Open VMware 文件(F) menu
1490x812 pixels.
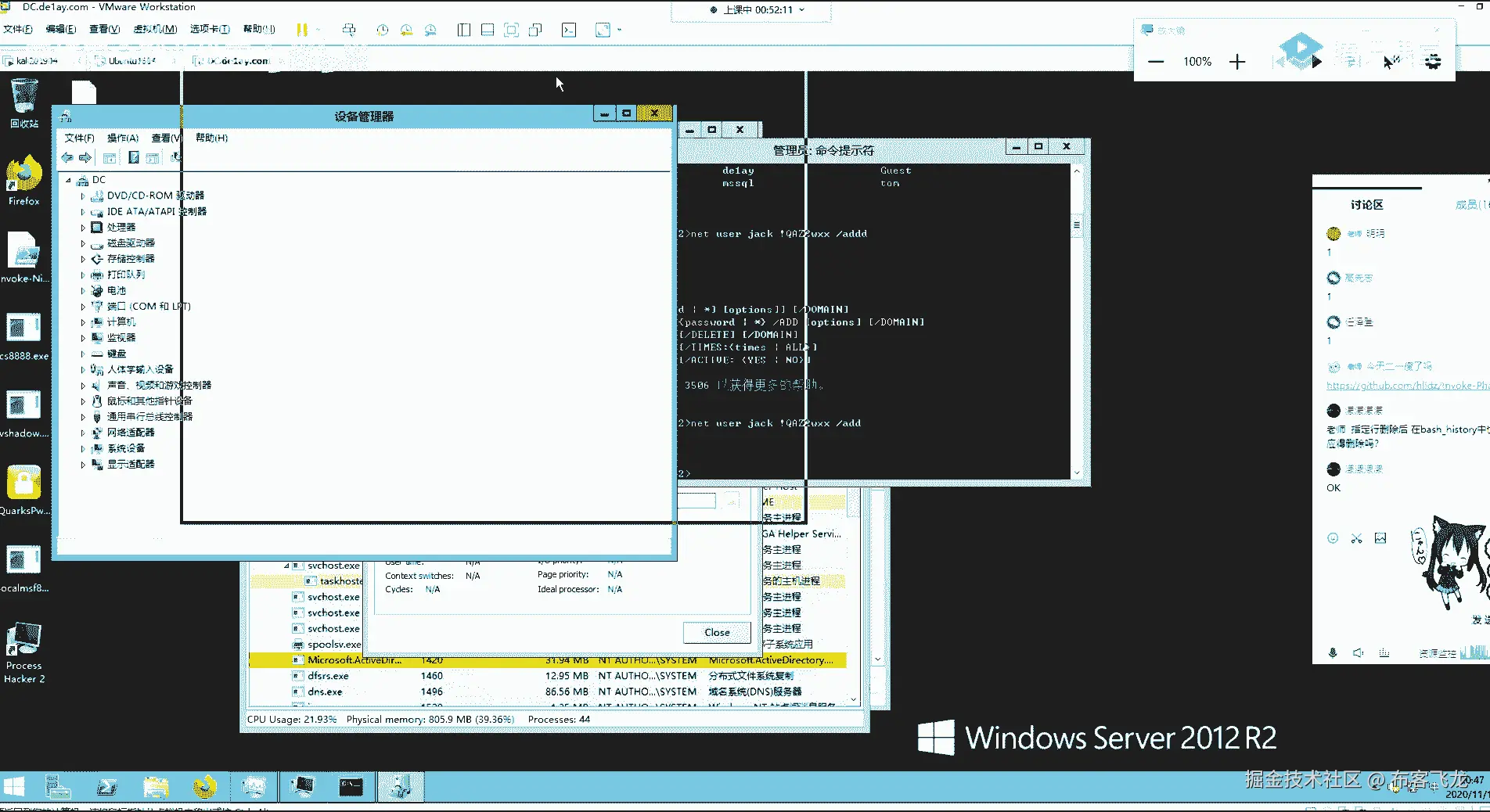tap(18, 29)
